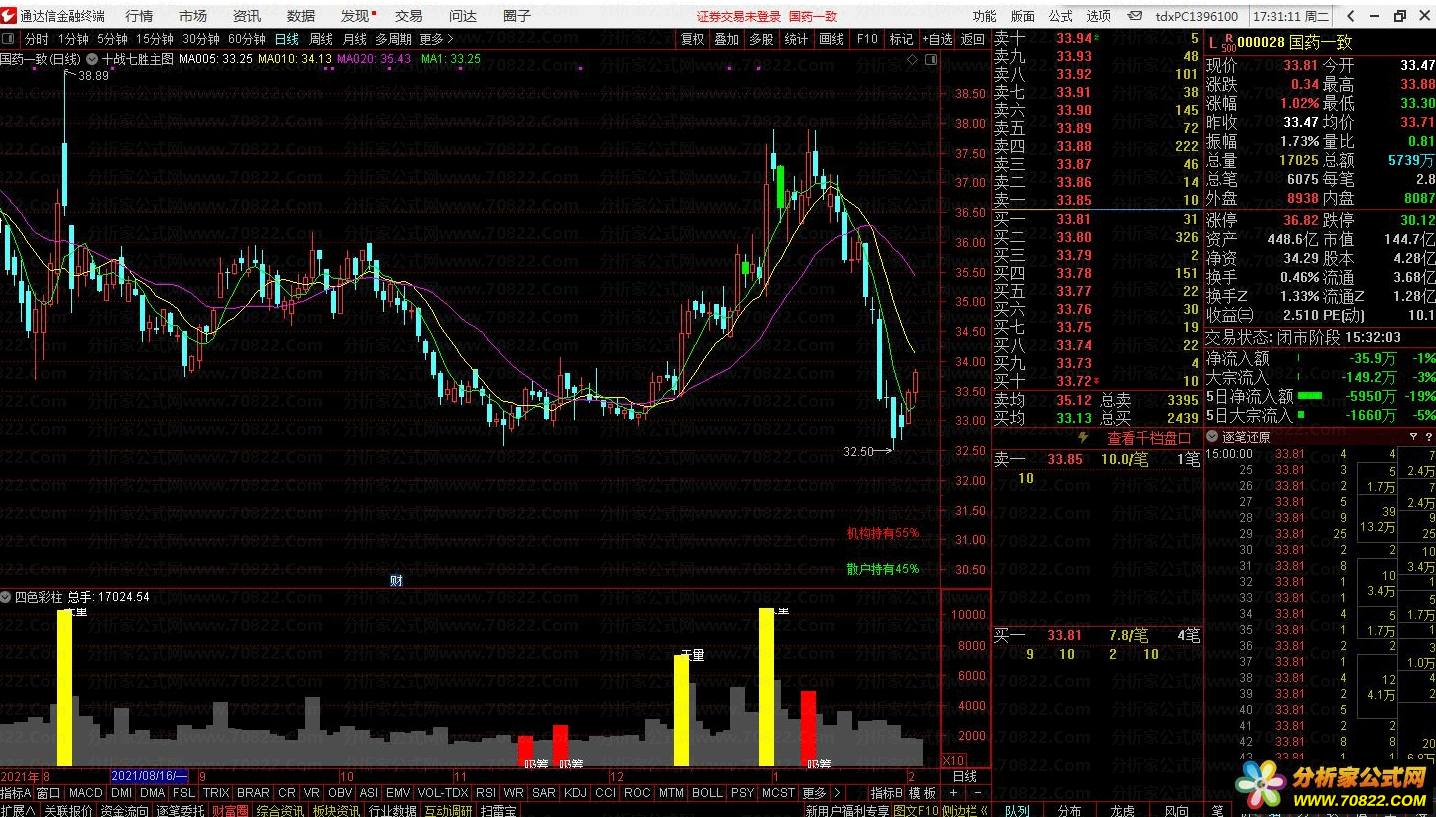This screenshot has height=817, width=1436.
Task: Open the 交易 menu
Action: pos(409,16)
